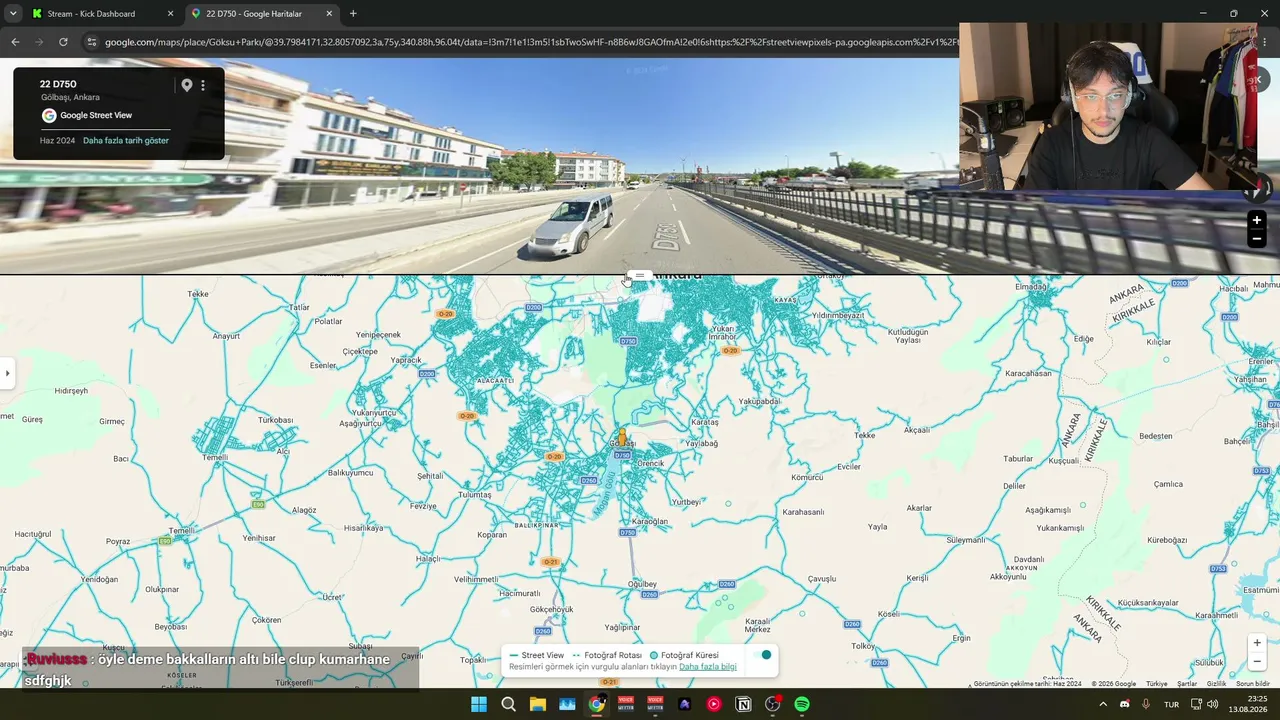Go back with the browser back arrow

pos(15,42)
